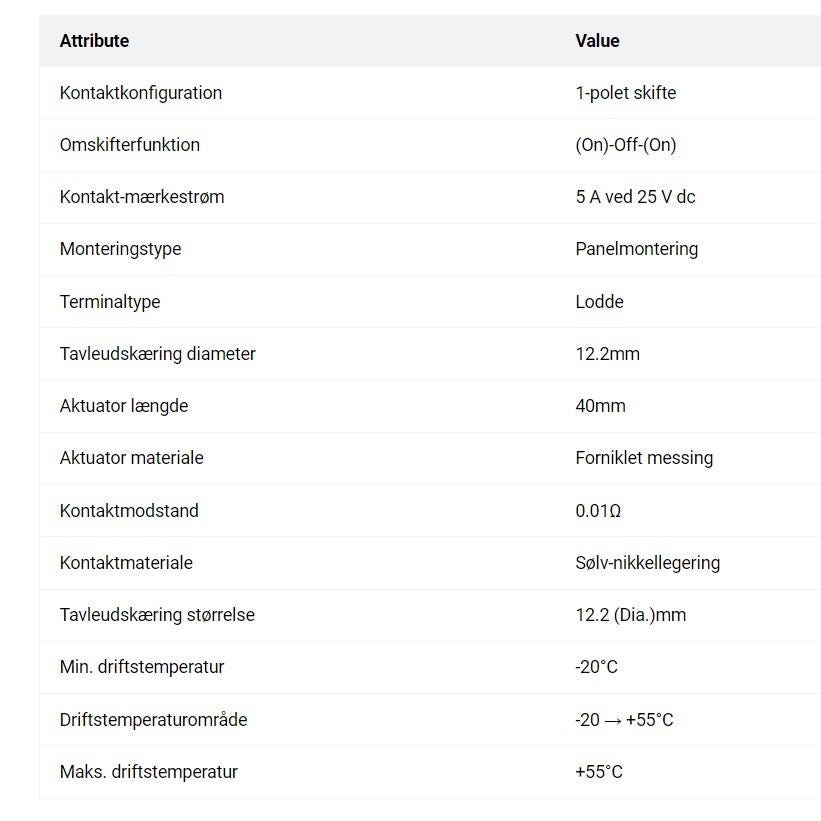Image resolution: width=821 pixels, height=821 pixels.
Task: Select the Kontaktkonfiguration attribute label
Action: click(x=141, y=93)
